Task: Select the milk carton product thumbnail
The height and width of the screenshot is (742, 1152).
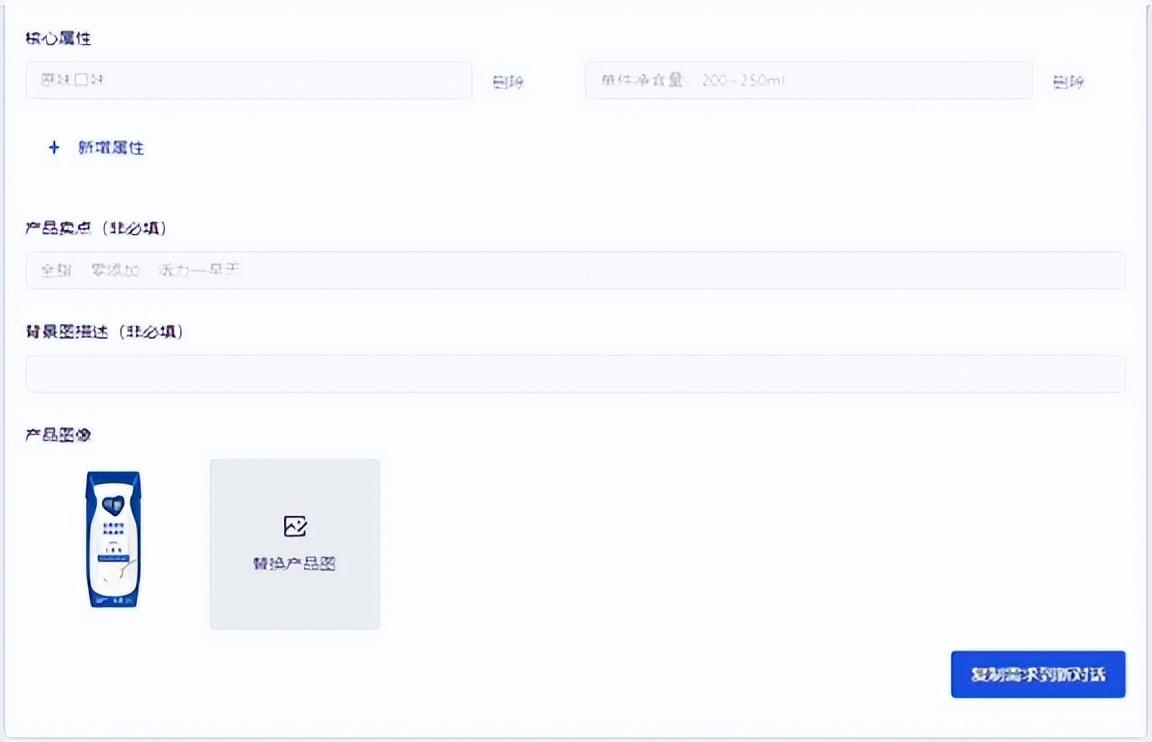Action: click(x=112, y=540)
